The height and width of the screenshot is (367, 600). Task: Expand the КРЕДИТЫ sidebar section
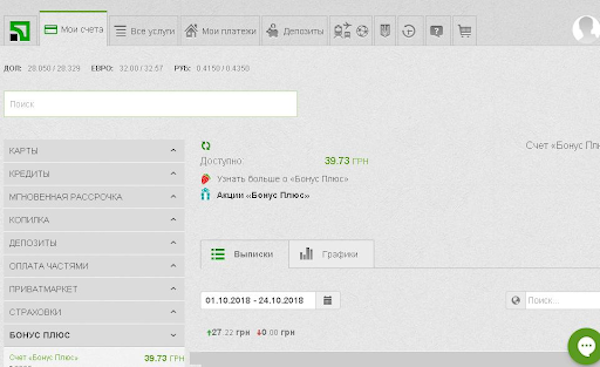point(94,174)
